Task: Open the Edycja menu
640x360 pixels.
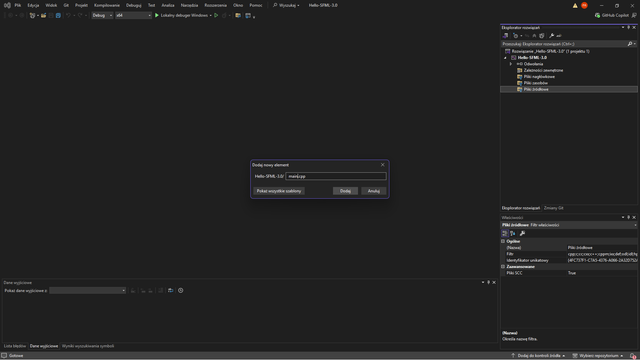Action: click(33, 5)
